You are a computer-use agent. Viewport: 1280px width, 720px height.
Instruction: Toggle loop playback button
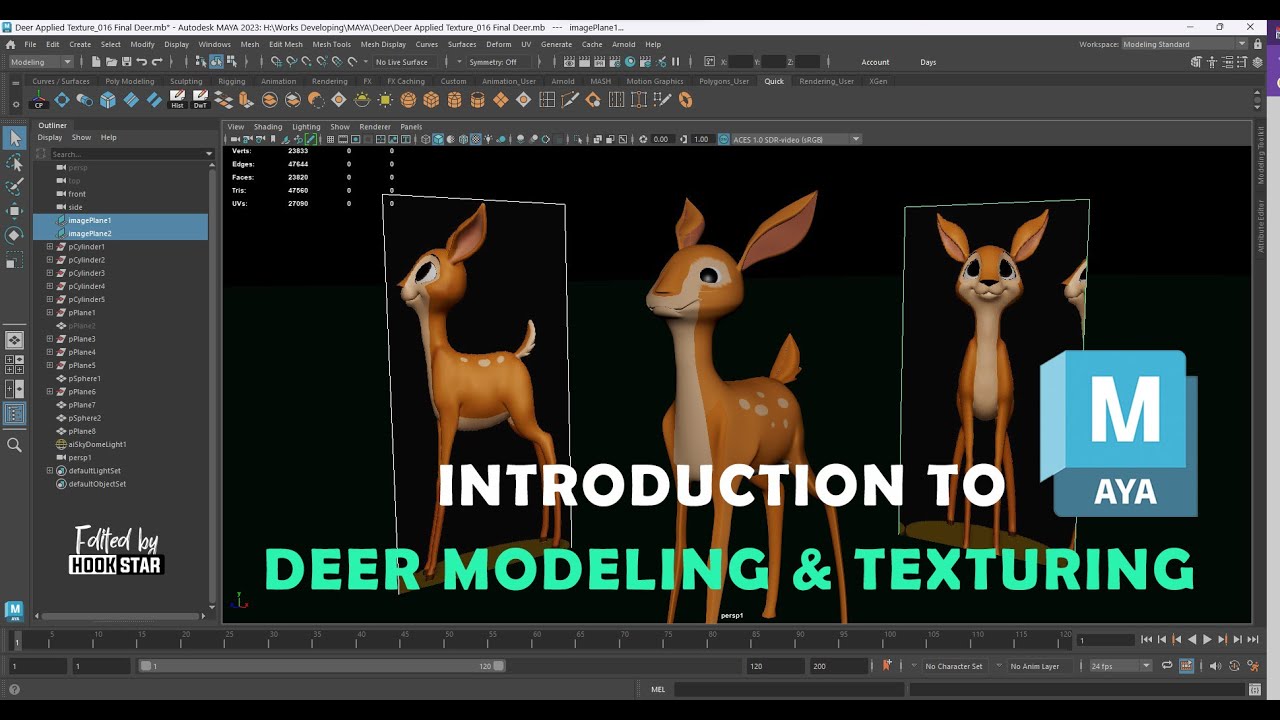click(1167, 666)
